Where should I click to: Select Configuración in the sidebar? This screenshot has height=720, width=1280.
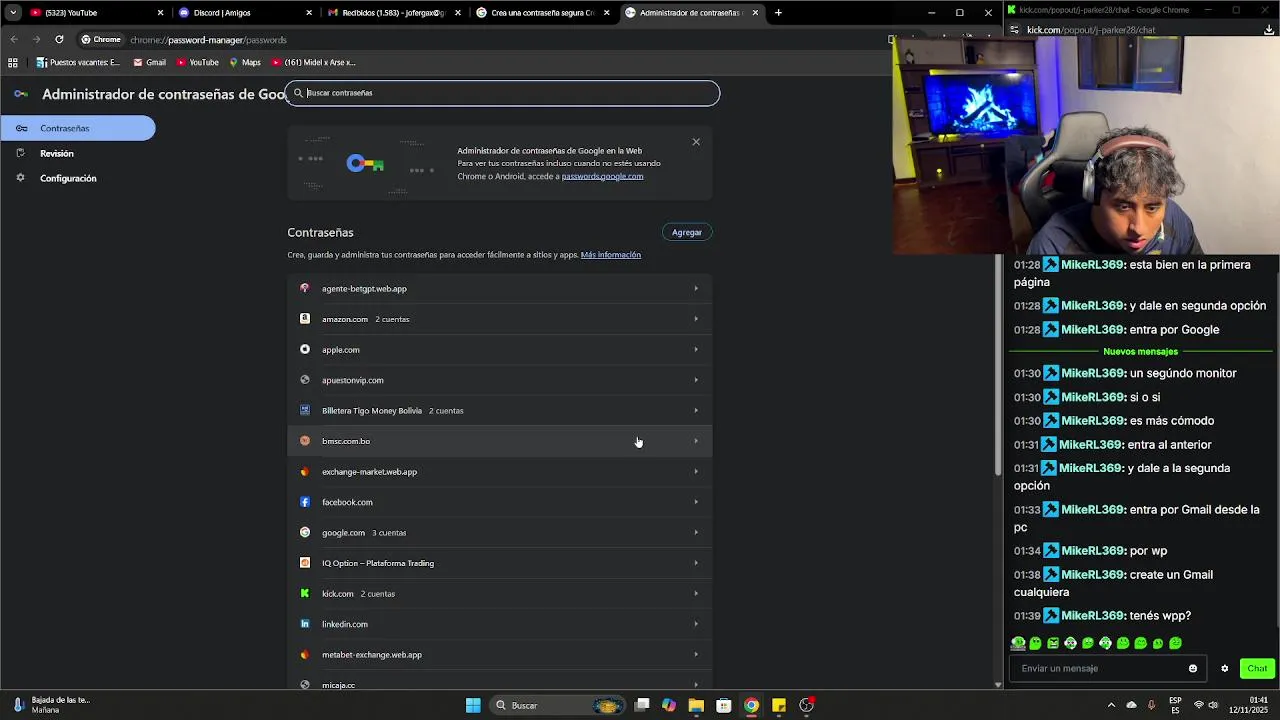tap(68, 178)
